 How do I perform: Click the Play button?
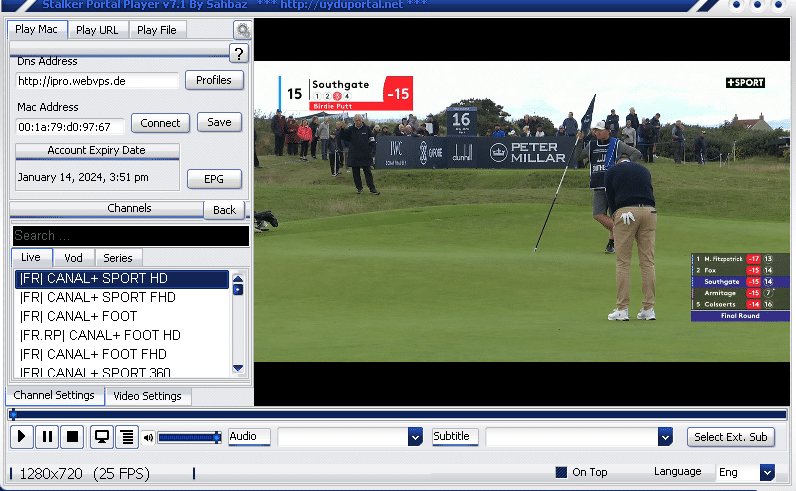tap(22, 437)
